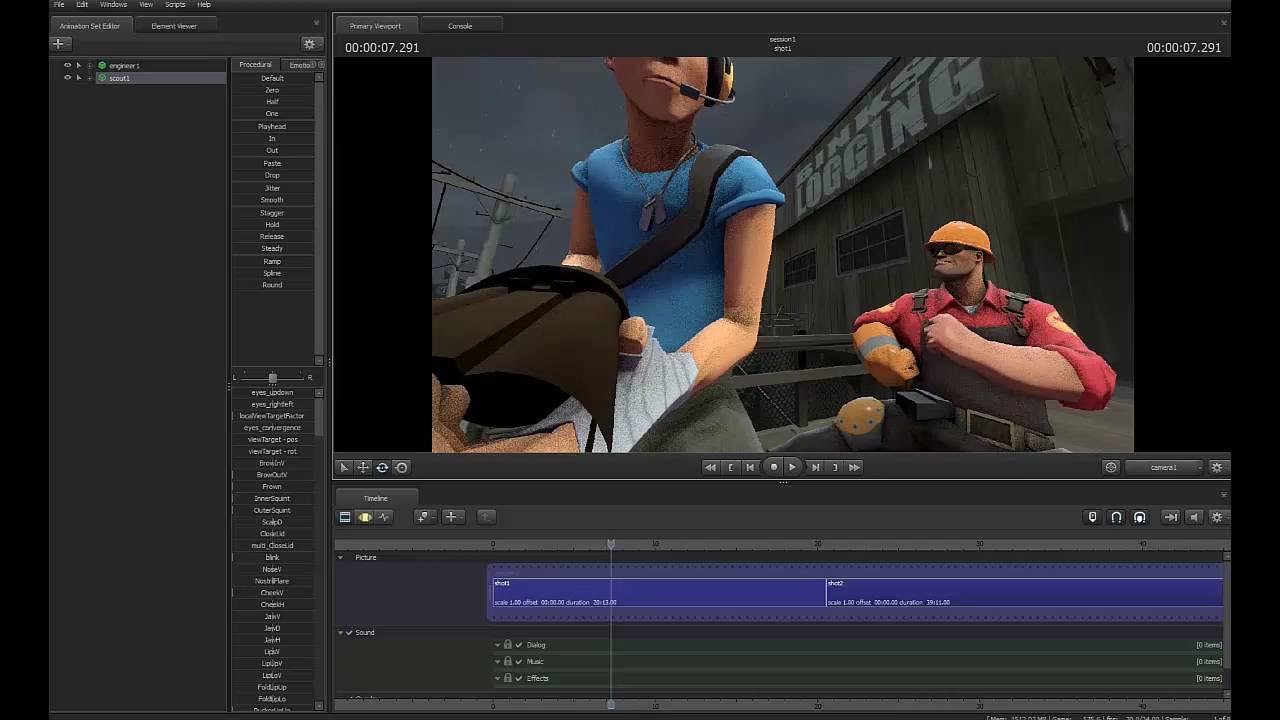The width and height of the screenshot is (1280, 720).
Task: Open the viewport gear settings
Action: click(1217, 467)
